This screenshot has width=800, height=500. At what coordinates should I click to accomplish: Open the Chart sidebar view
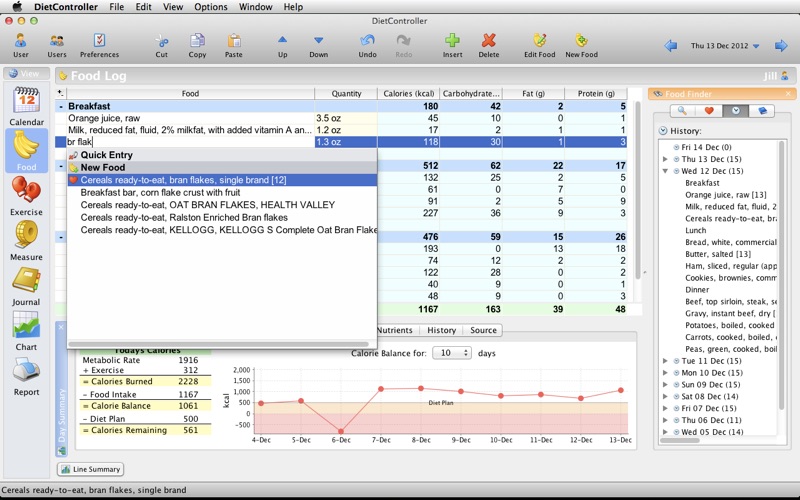(27, 331)
